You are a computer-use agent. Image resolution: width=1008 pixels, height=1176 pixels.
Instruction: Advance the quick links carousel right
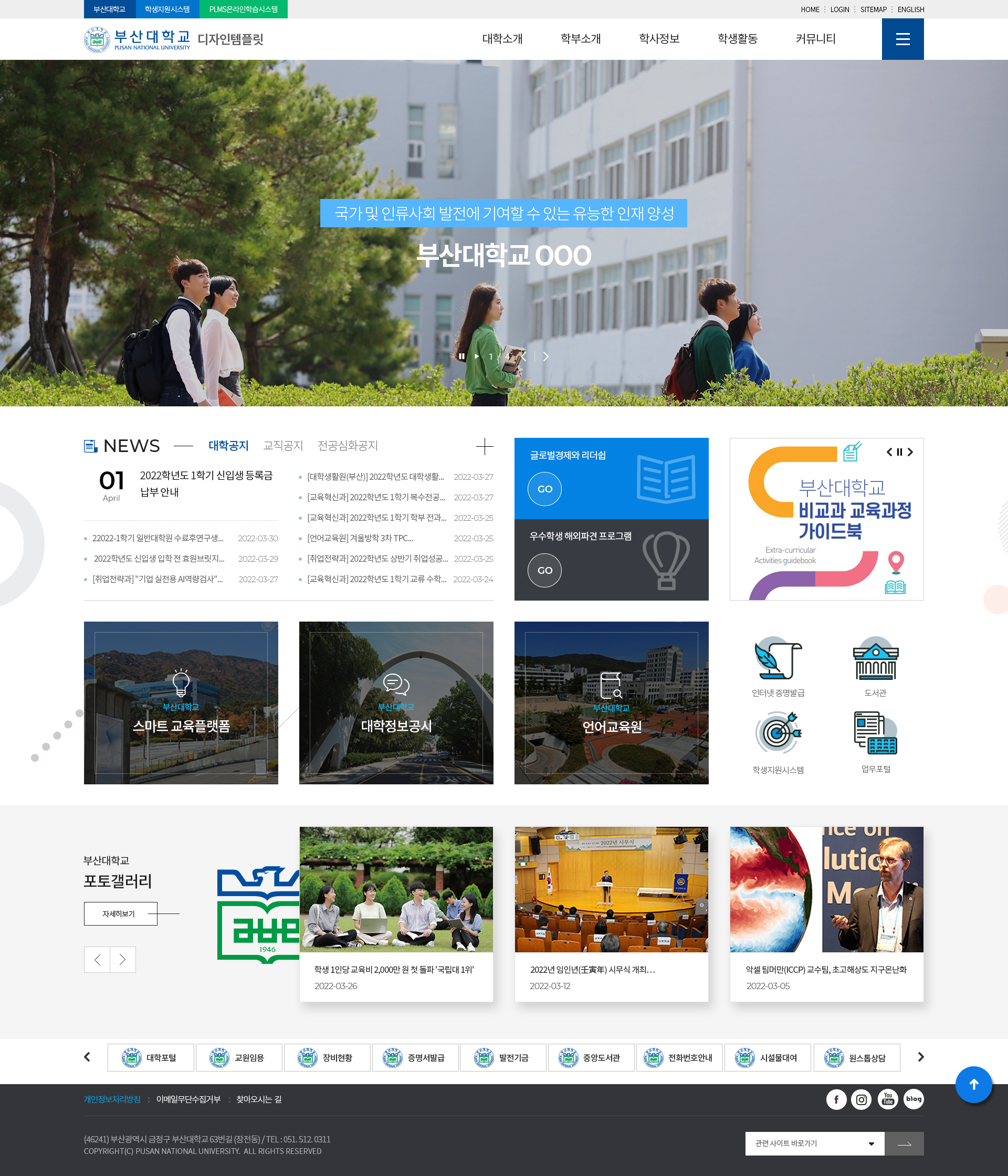coord(921,1057)
